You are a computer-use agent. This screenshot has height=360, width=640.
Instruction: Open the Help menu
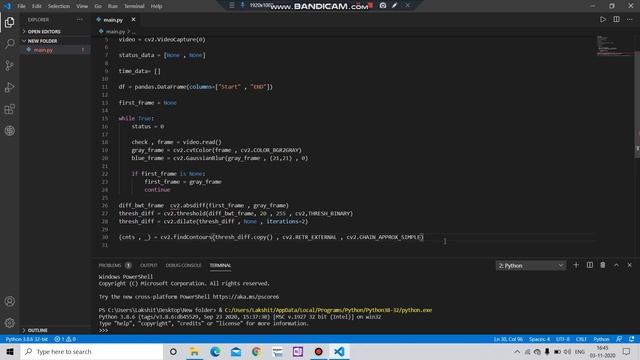coord(156,6)
